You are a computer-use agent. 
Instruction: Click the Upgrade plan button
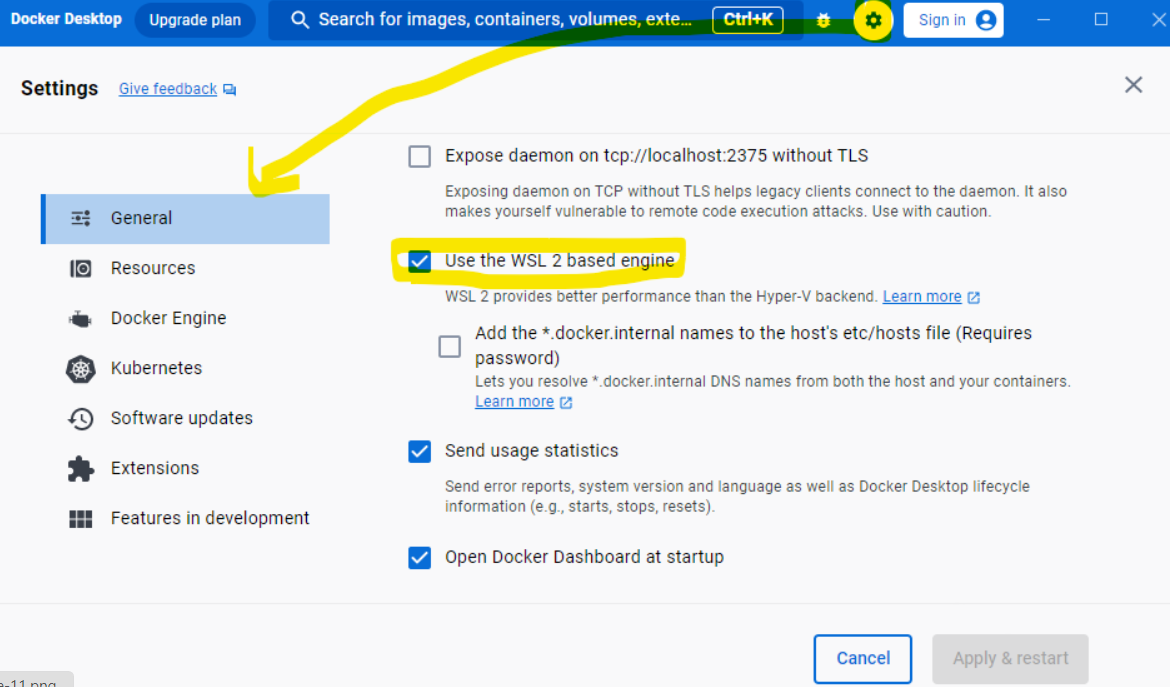pos(195,20)
